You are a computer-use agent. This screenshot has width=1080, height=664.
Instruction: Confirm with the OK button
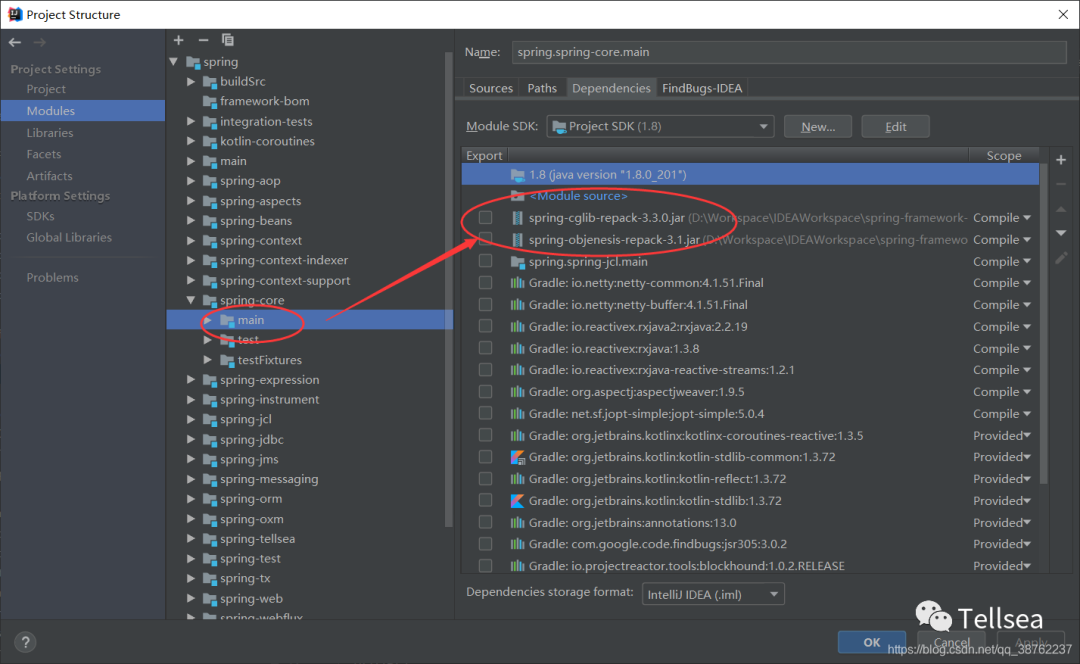pos(871,642)
